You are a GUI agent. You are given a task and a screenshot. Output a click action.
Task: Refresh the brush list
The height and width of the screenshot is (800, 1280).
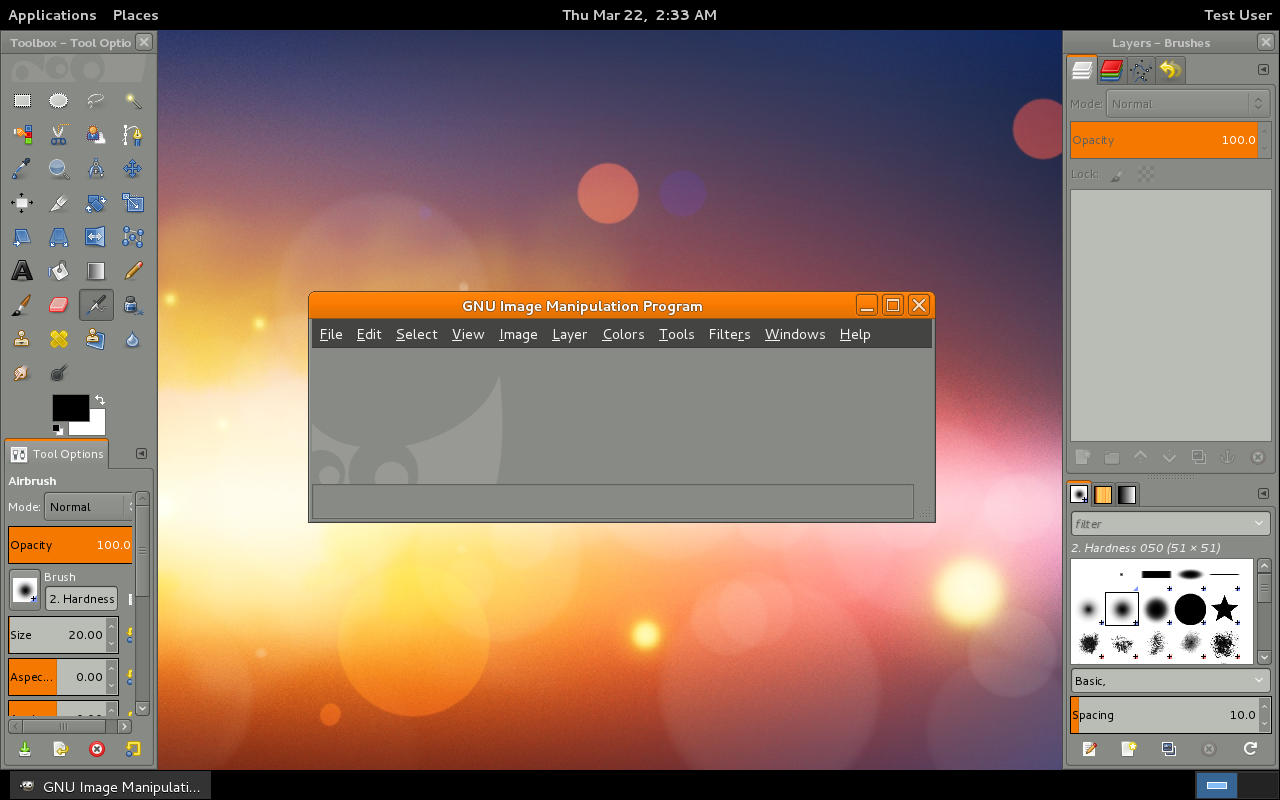click(1249, 749)
